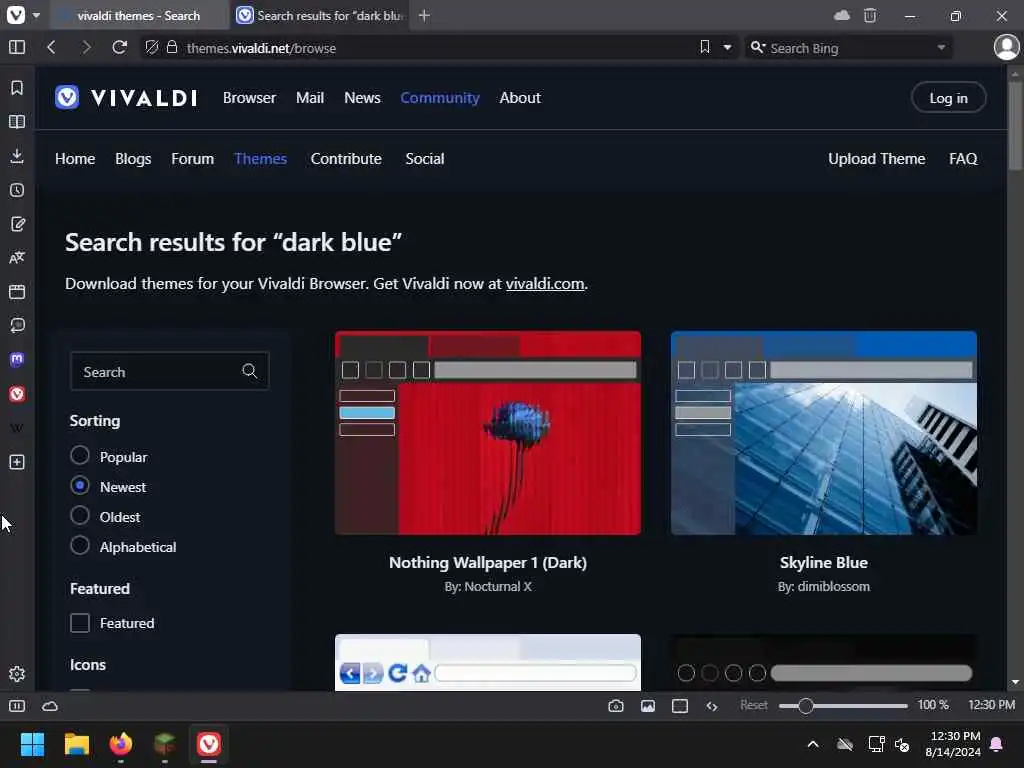Image resolution: width=1024 pixels, height=768 pixels.
Task: Open the tracker blocker shield icon
Action: pos(152,48)
